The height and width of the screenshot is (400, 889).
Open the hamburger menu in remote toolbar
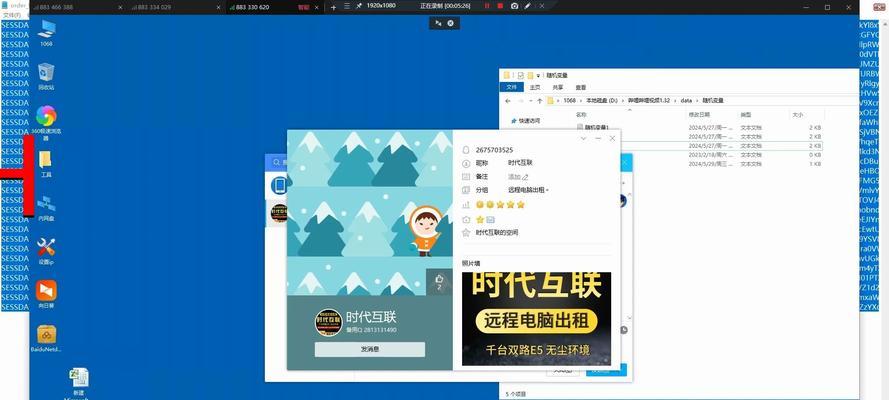[346, 6]
